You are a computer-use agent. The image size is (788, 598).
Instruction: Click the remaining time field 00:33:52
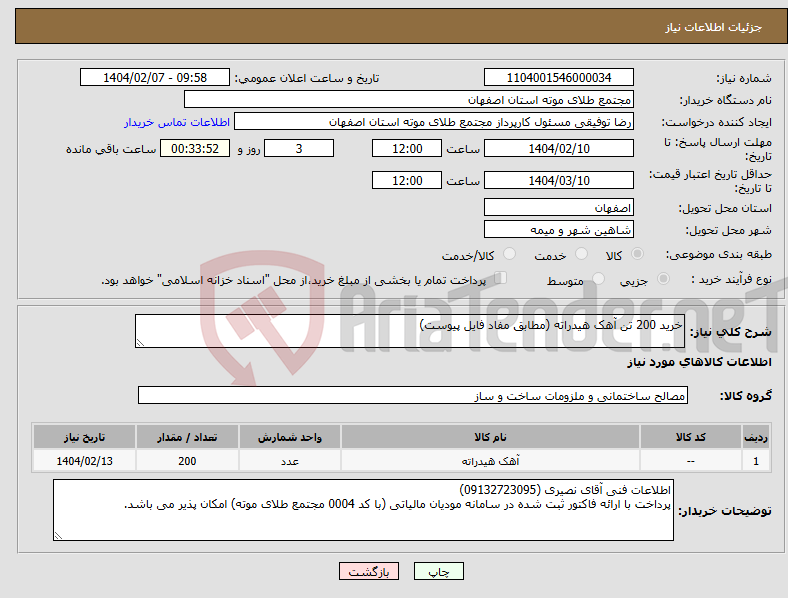(195, 148)
